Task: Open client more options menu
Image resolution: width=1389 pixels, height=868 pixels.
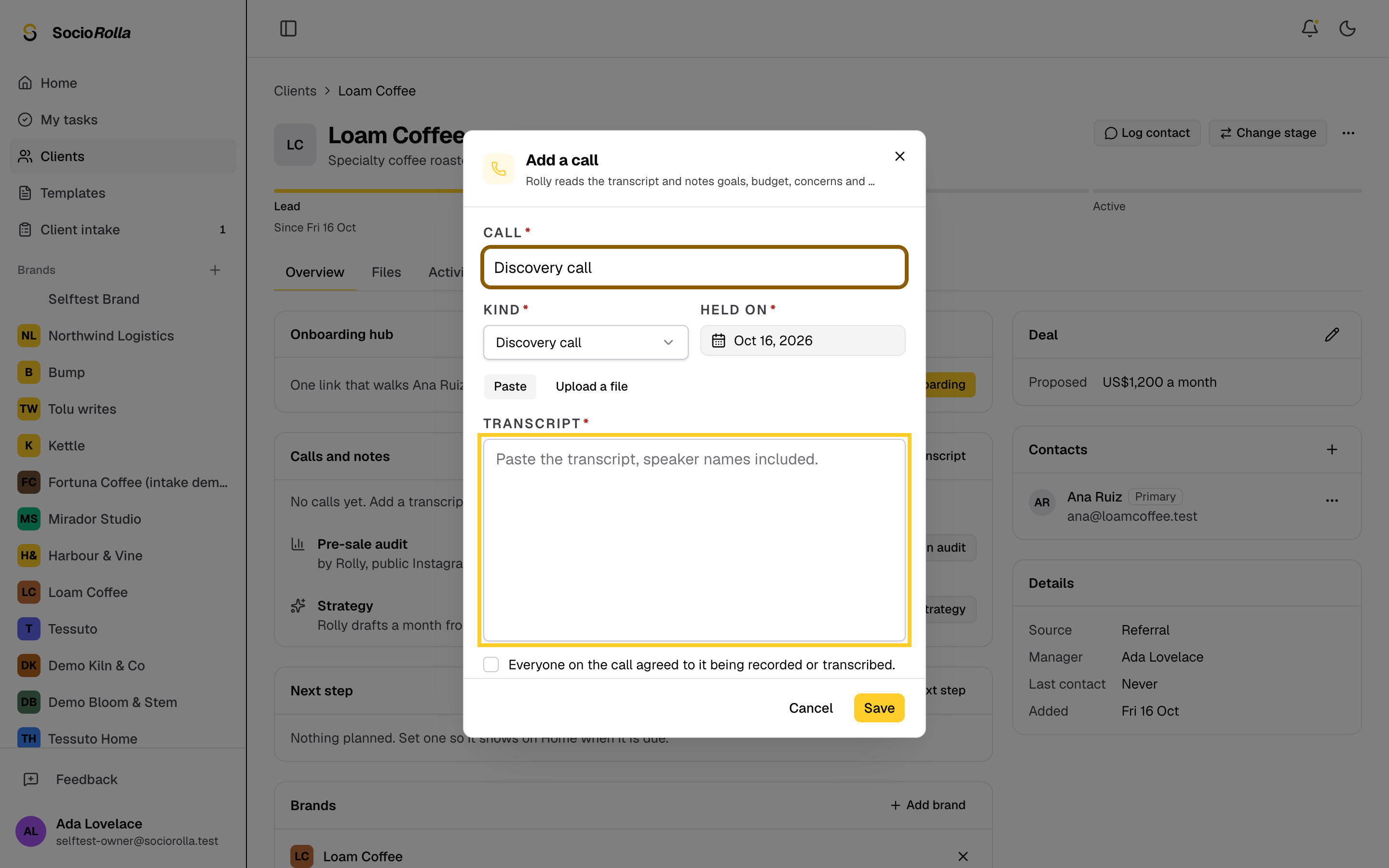Action: tap(1348, 133)
